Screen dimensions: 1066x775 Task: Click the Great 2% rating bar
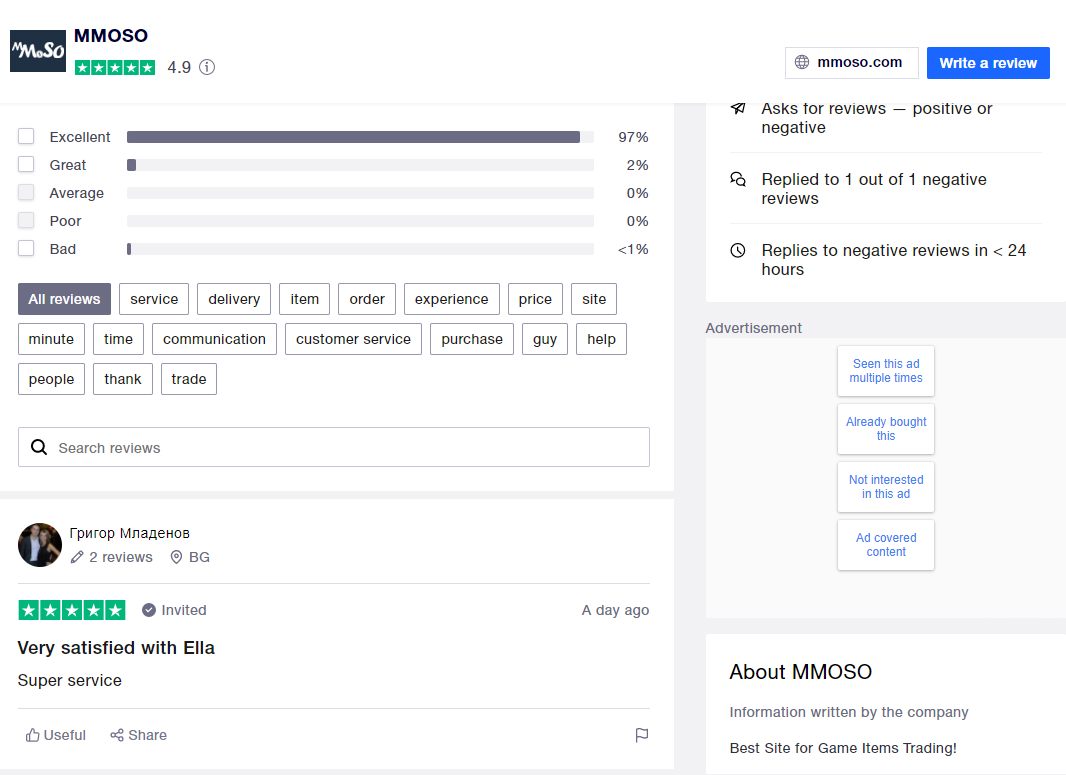360,165
